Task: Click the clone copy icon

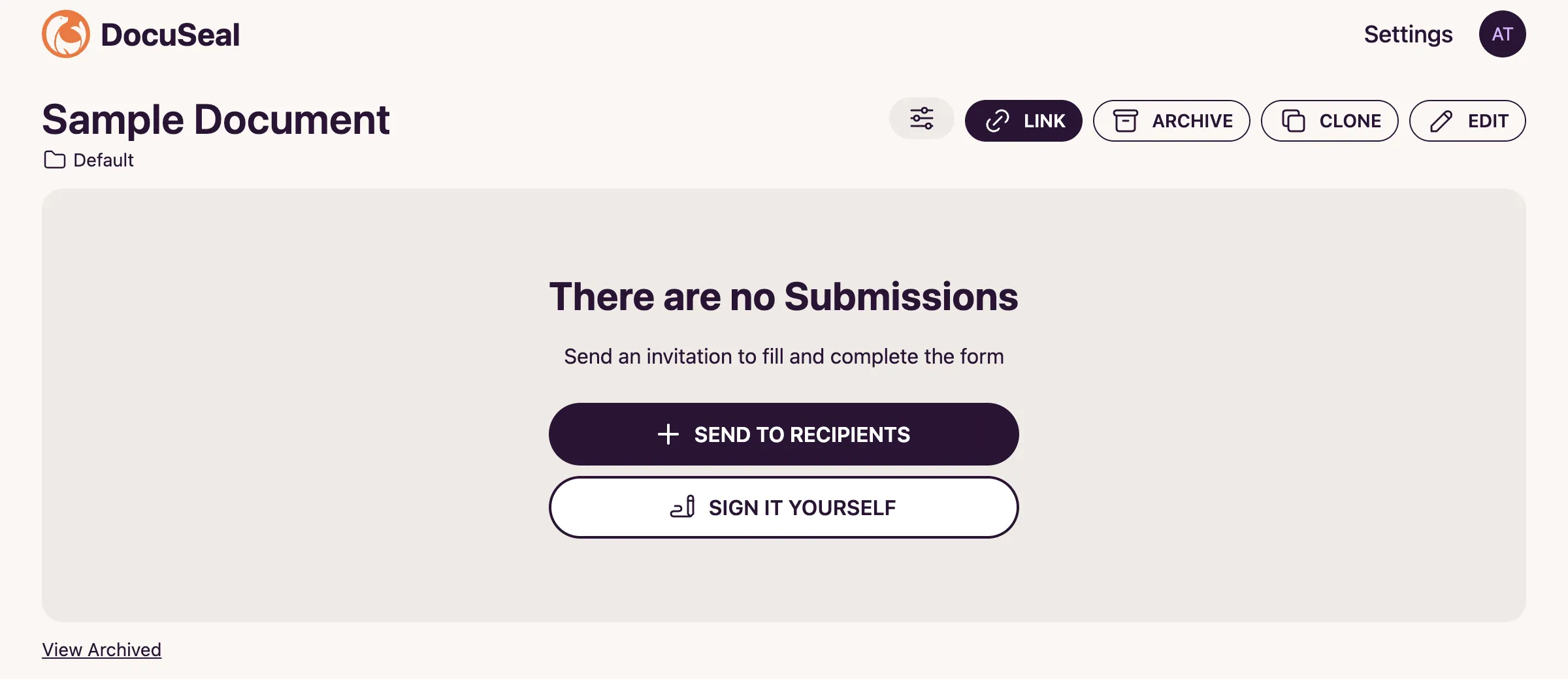Action: click(x=1293, y=120)
